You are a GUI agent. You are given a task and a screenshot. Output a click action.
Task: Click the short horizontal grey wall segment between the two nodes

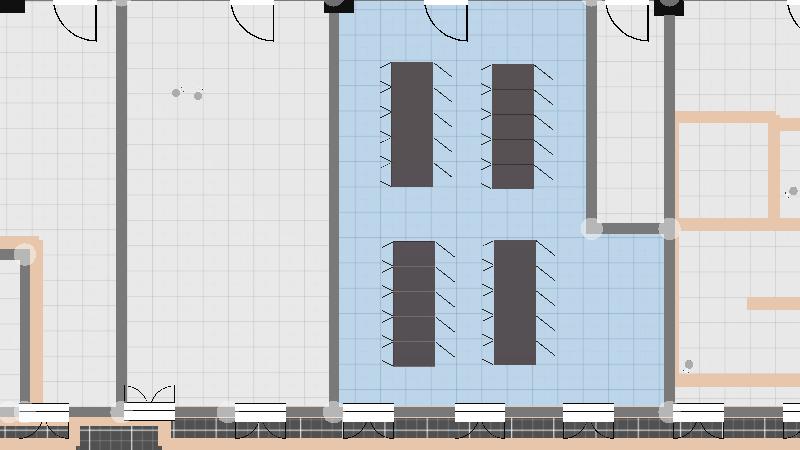(x=630, y=228)
